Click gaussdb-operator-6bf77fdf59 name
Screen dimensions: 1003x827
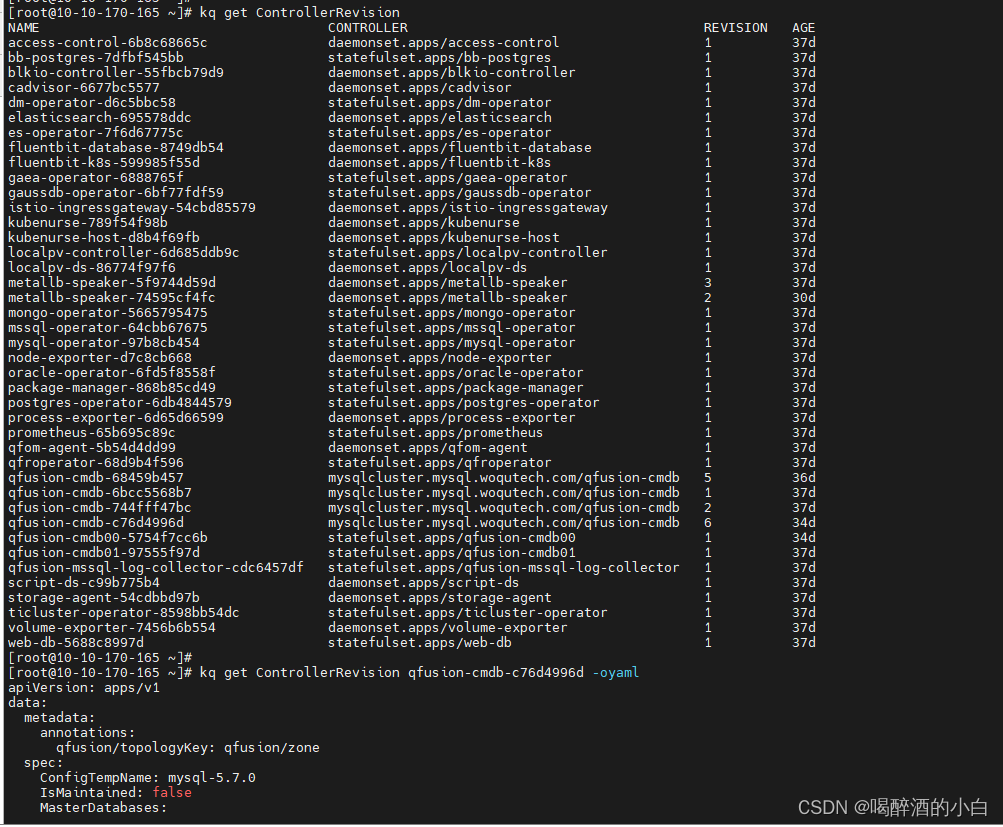[x=116, y=193]
